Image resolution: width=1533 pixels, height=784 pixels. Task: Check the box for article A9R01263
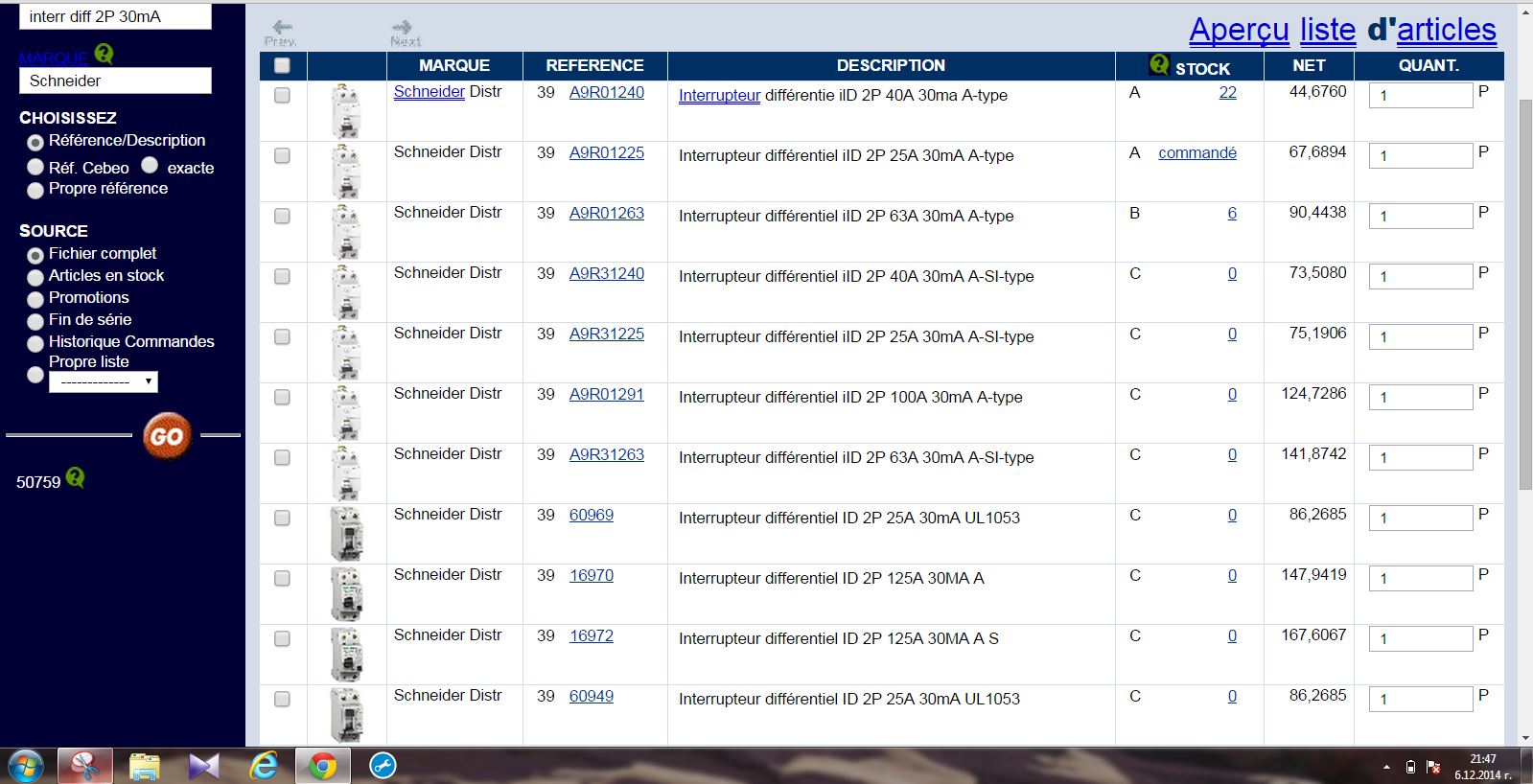coord(282,217)
